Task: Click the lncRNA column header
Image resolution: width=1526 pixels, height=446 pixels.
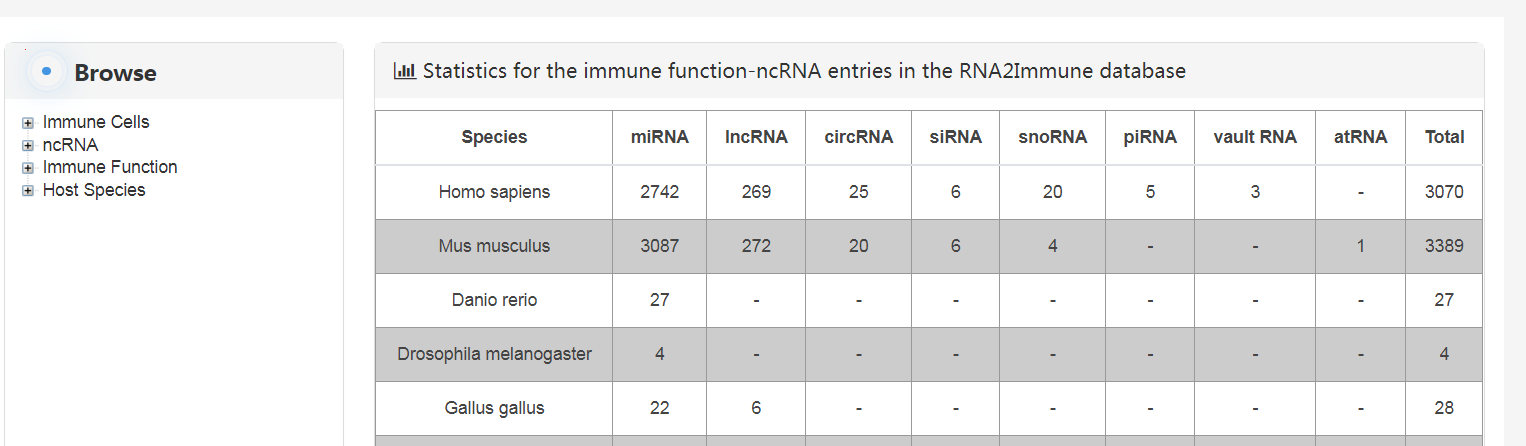Action: (x=756, y=137)
